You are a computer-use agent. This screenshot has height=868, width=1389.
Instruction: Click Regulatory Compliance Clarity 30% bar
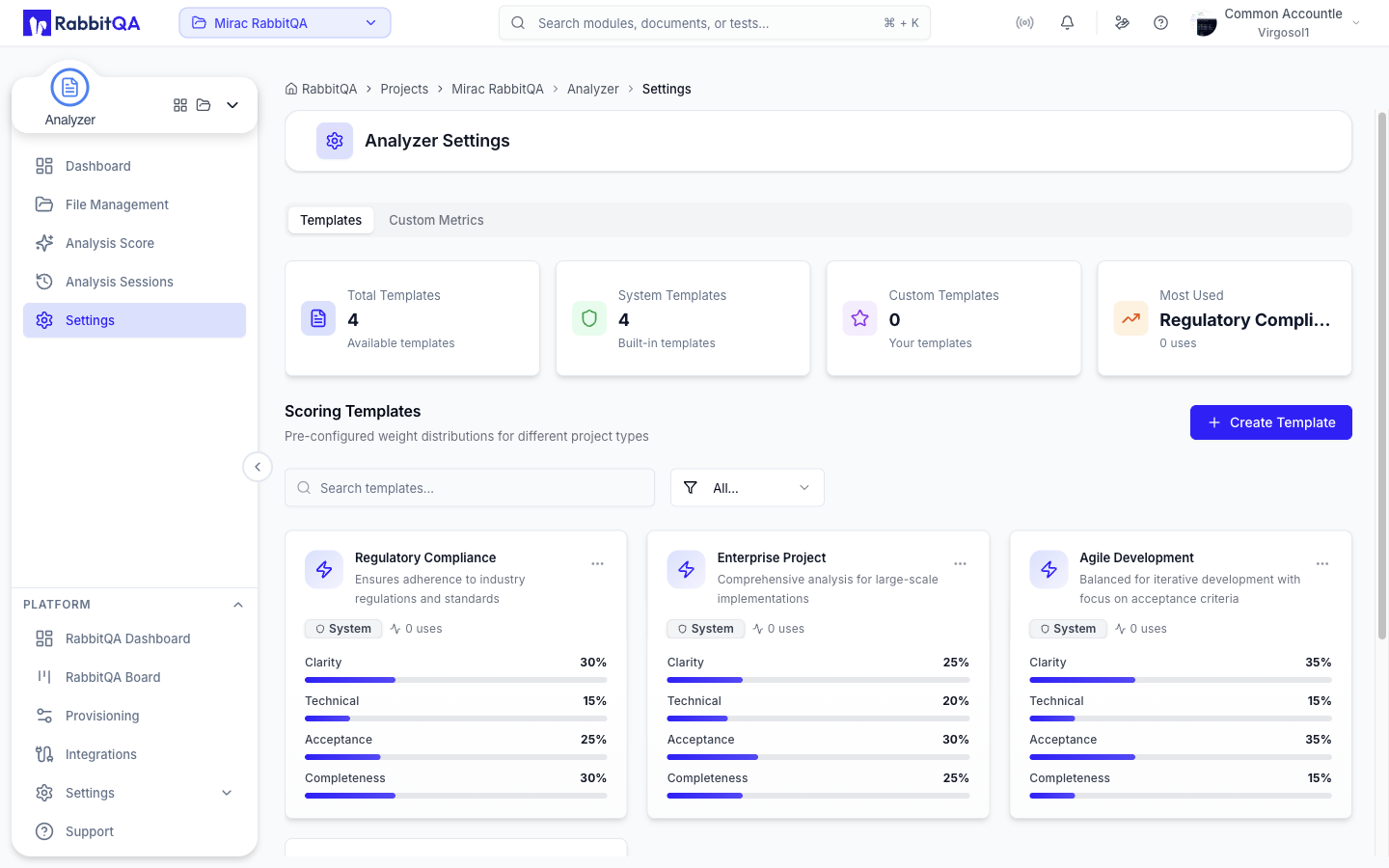tap(455, 680)
